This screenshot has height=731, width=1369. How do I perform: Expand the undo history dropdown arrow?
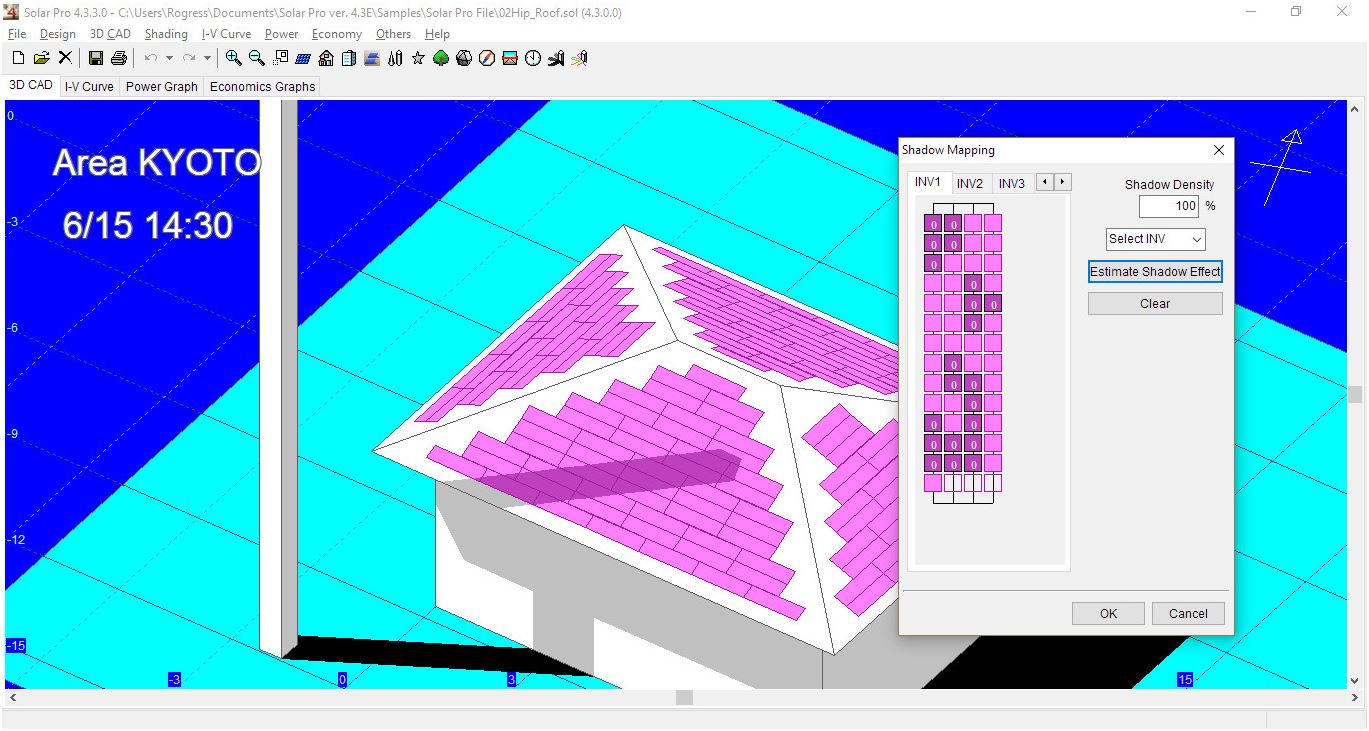tap(169, 58)
